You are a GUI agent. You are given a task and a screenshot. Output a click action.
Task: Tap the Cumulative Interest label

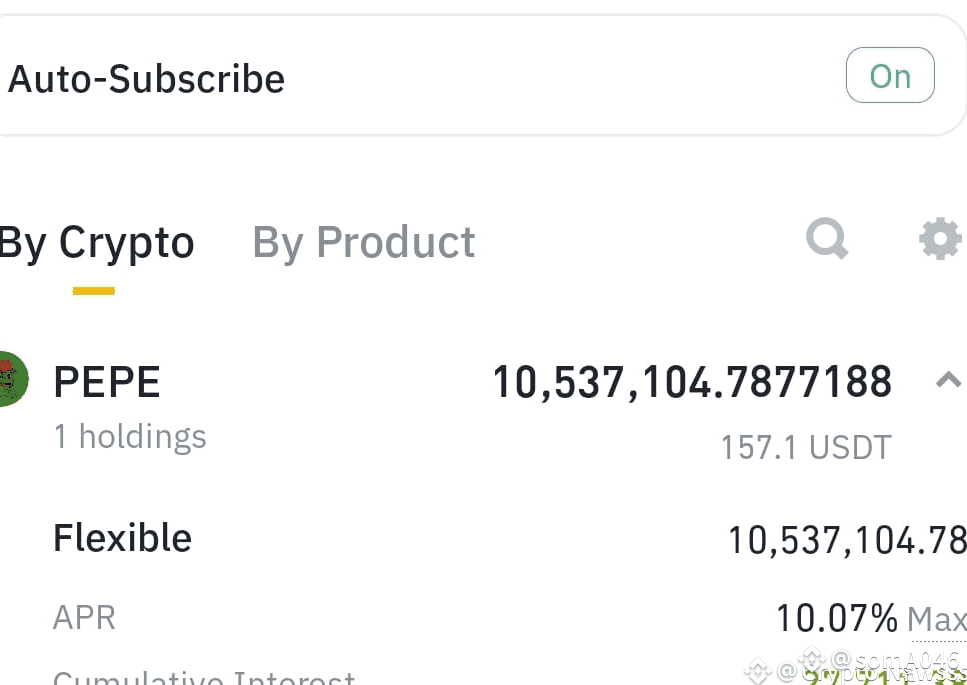pos(204,678)
